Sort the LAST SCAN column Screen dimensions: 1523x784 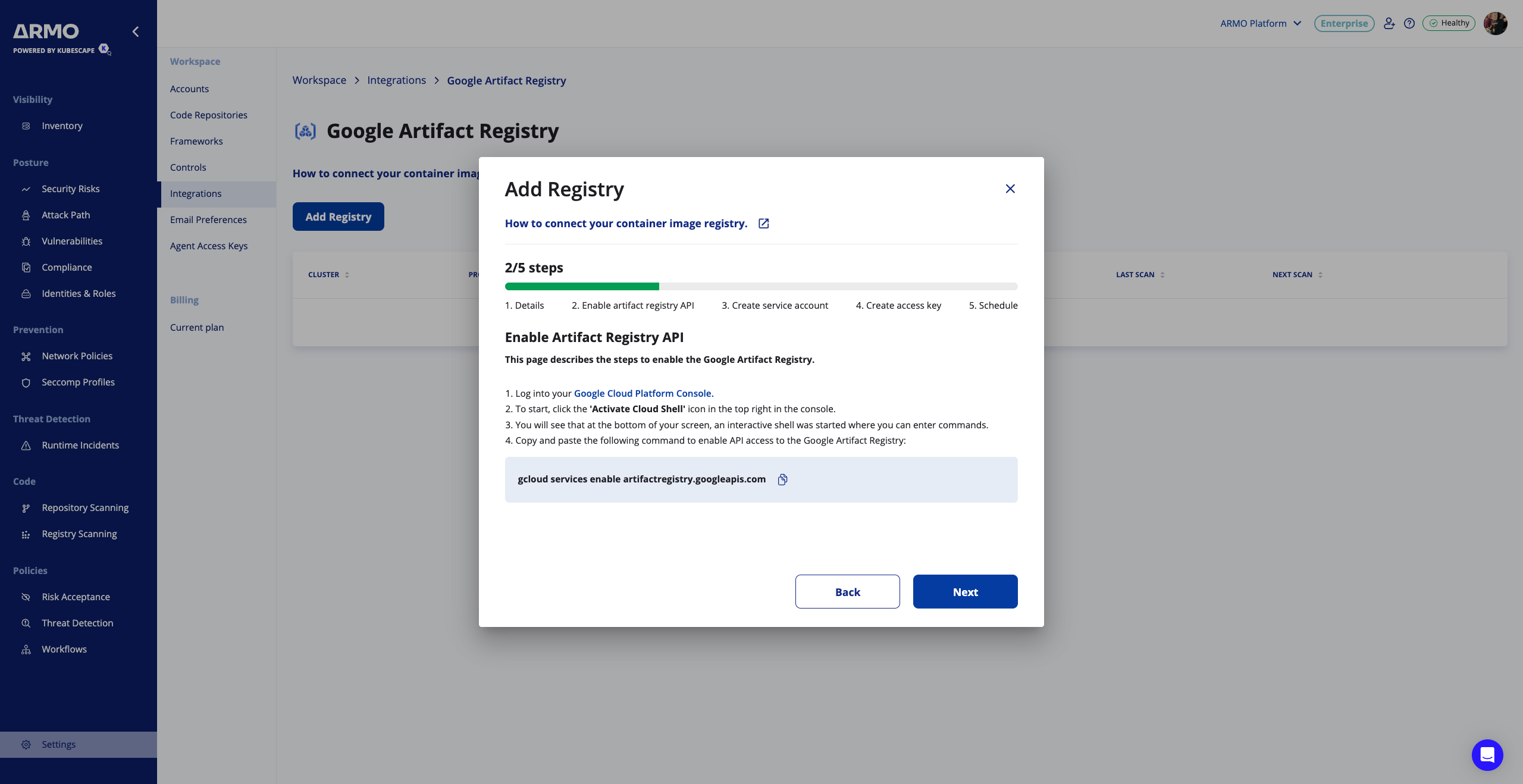point(1162,275)
